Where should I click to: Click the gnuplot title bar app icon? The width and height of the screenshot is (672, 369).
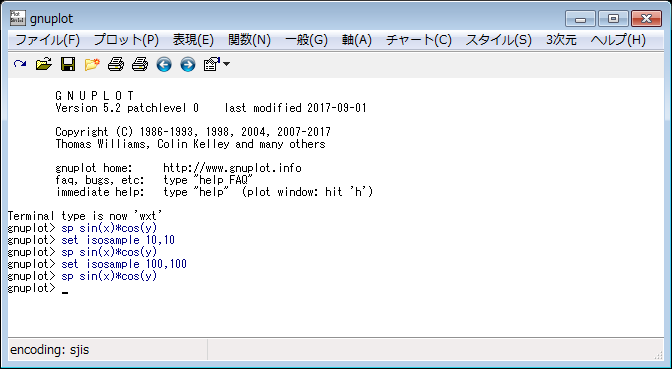click(x=18, y=18)
